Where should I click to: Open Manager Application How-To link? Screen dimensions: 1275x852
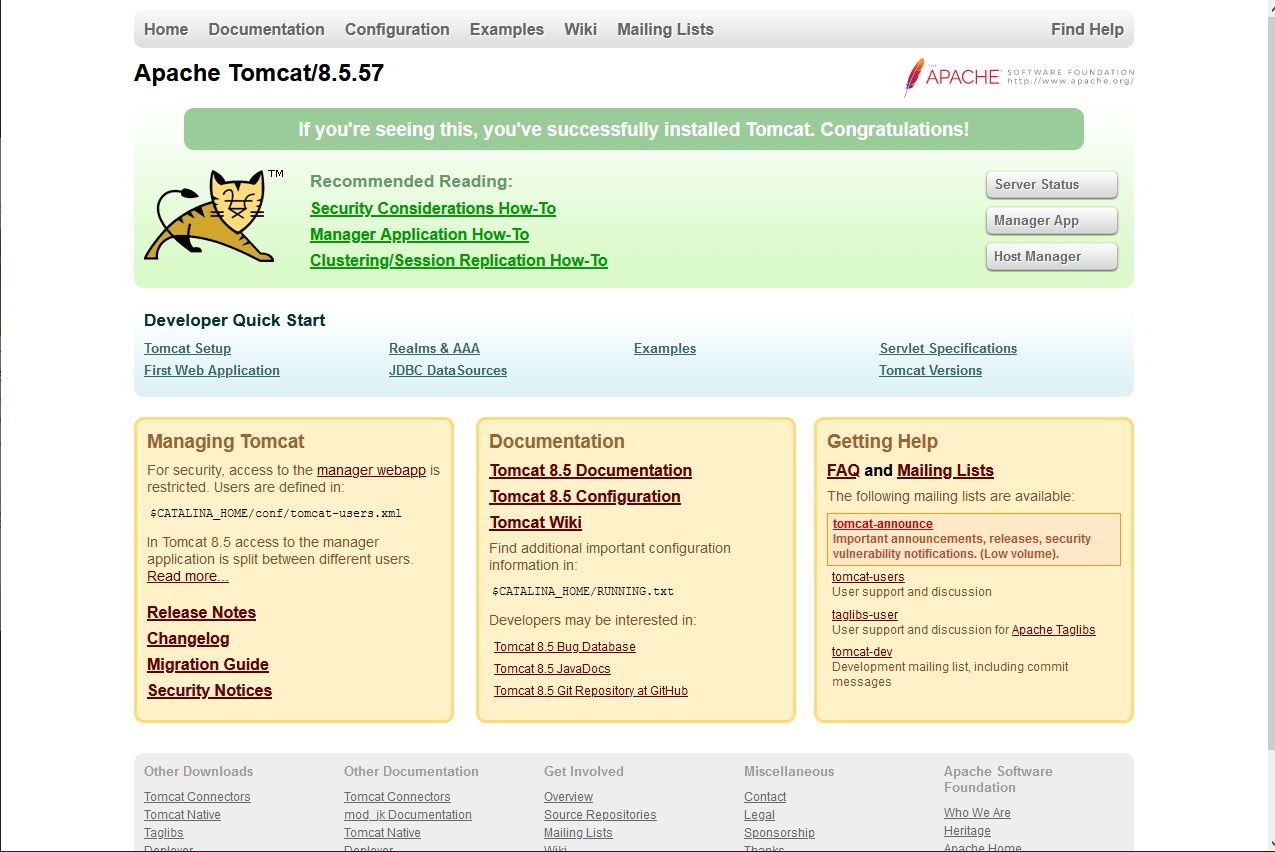click(x=419, y=234)
